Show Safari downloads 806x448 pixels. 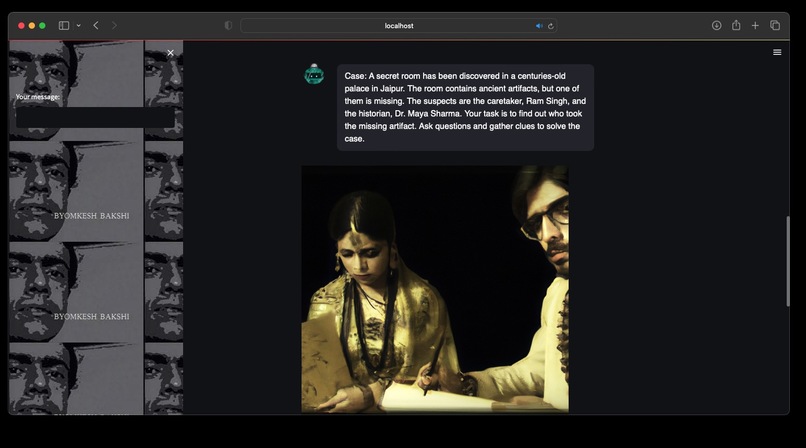(x=717, y=25)
